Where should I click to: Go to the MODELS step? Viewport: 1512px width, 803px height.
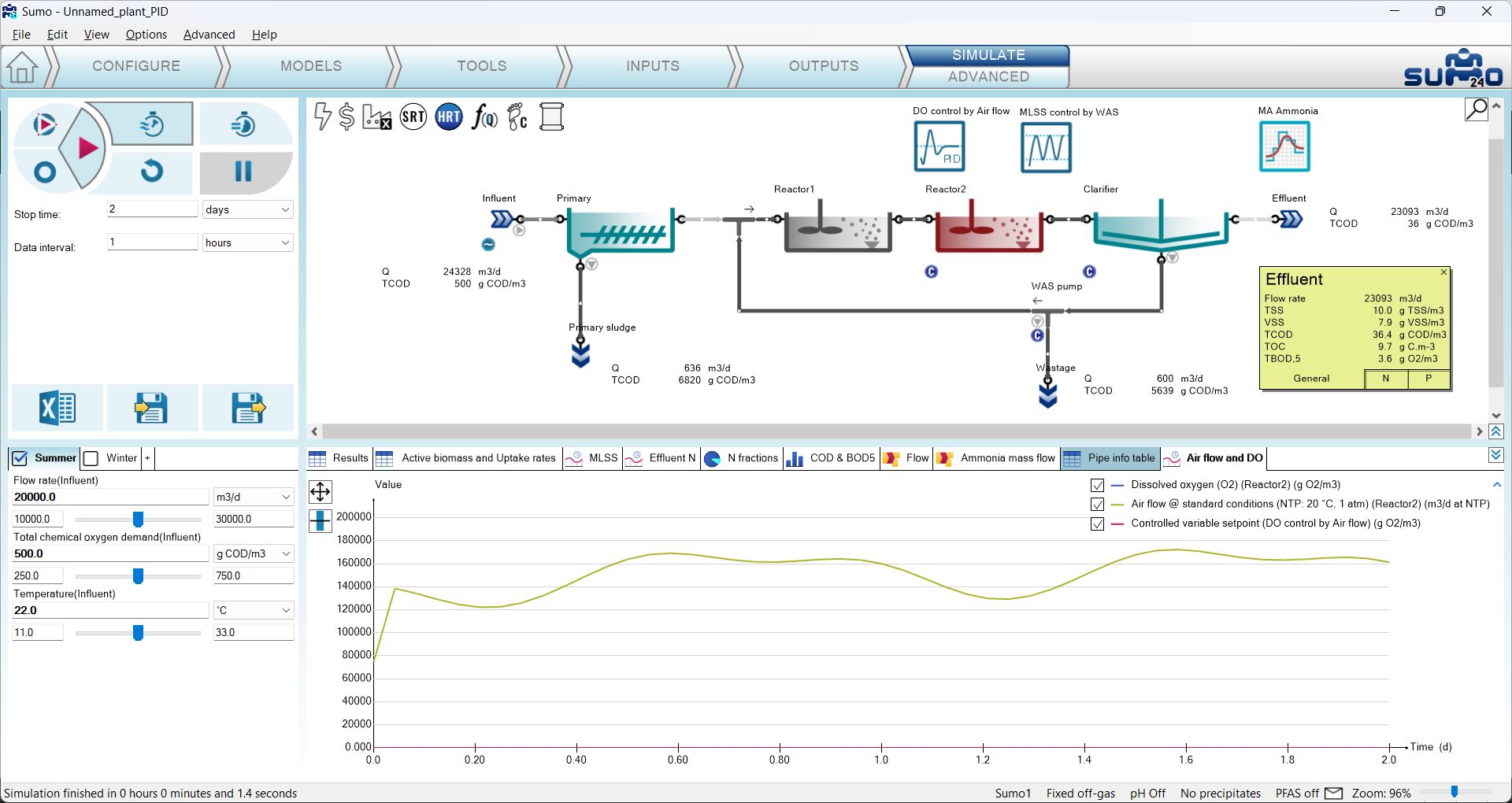(x=311, y=66)
